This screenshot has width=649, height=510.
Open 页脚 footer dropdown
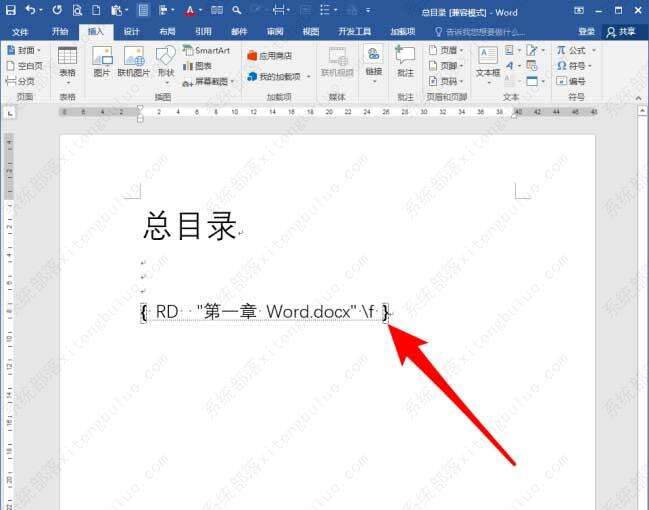[x=462, y=66]
